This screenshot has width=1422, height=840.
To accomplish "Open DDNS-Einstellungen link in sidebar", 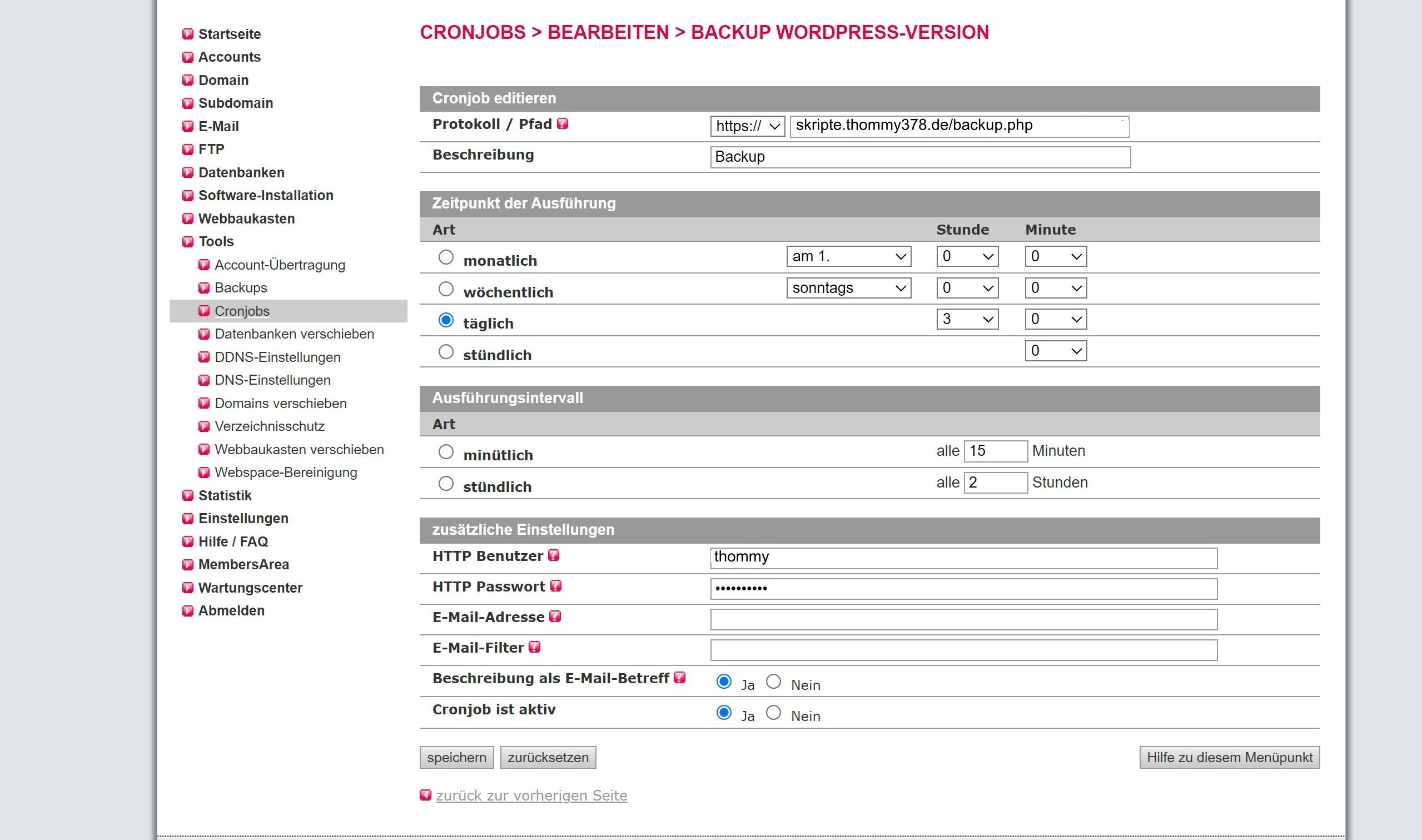I will click(x=277, y=357).
